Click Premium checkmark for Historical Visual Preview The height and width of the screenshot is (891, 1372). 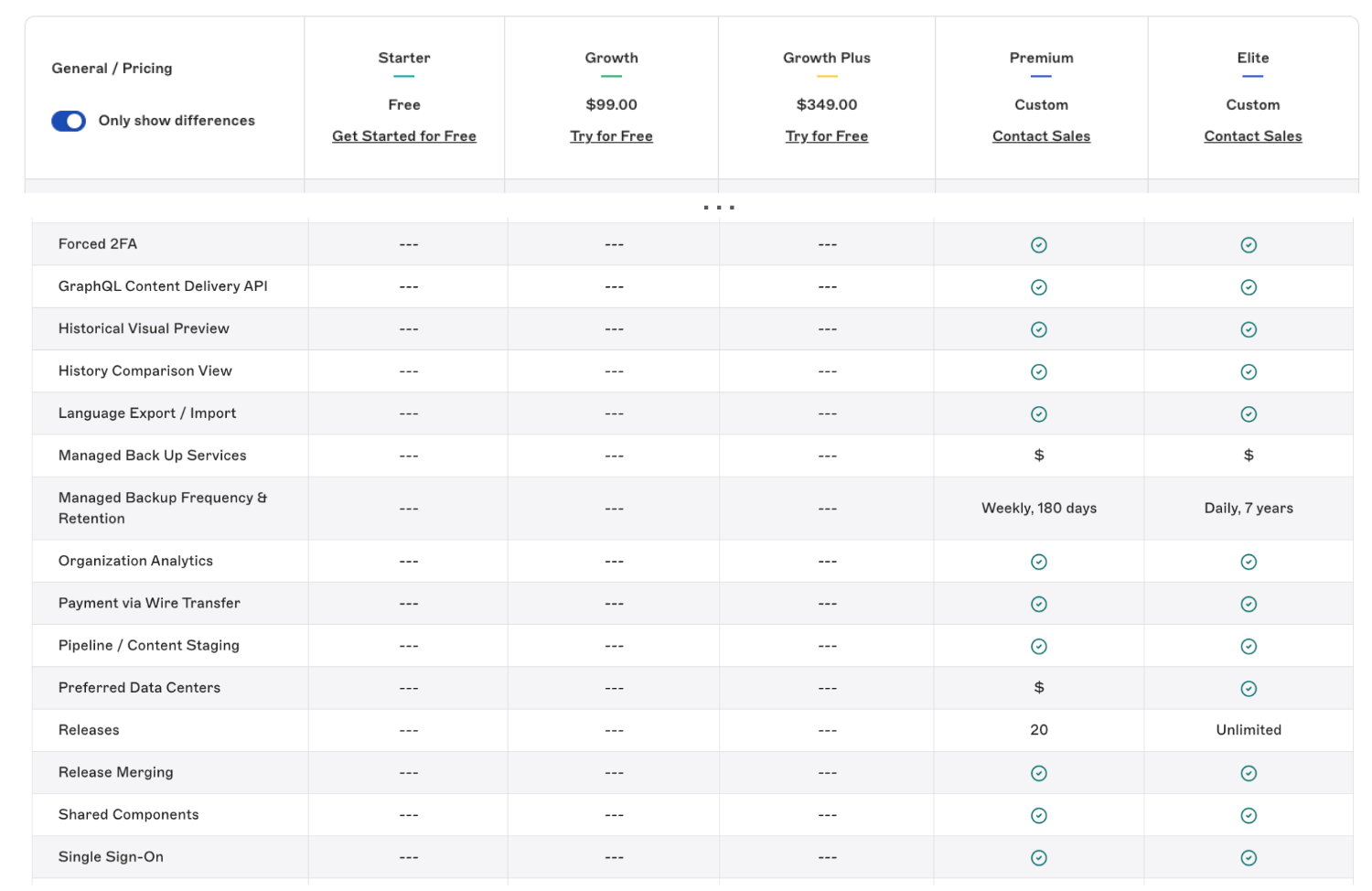coord(1038,329)
